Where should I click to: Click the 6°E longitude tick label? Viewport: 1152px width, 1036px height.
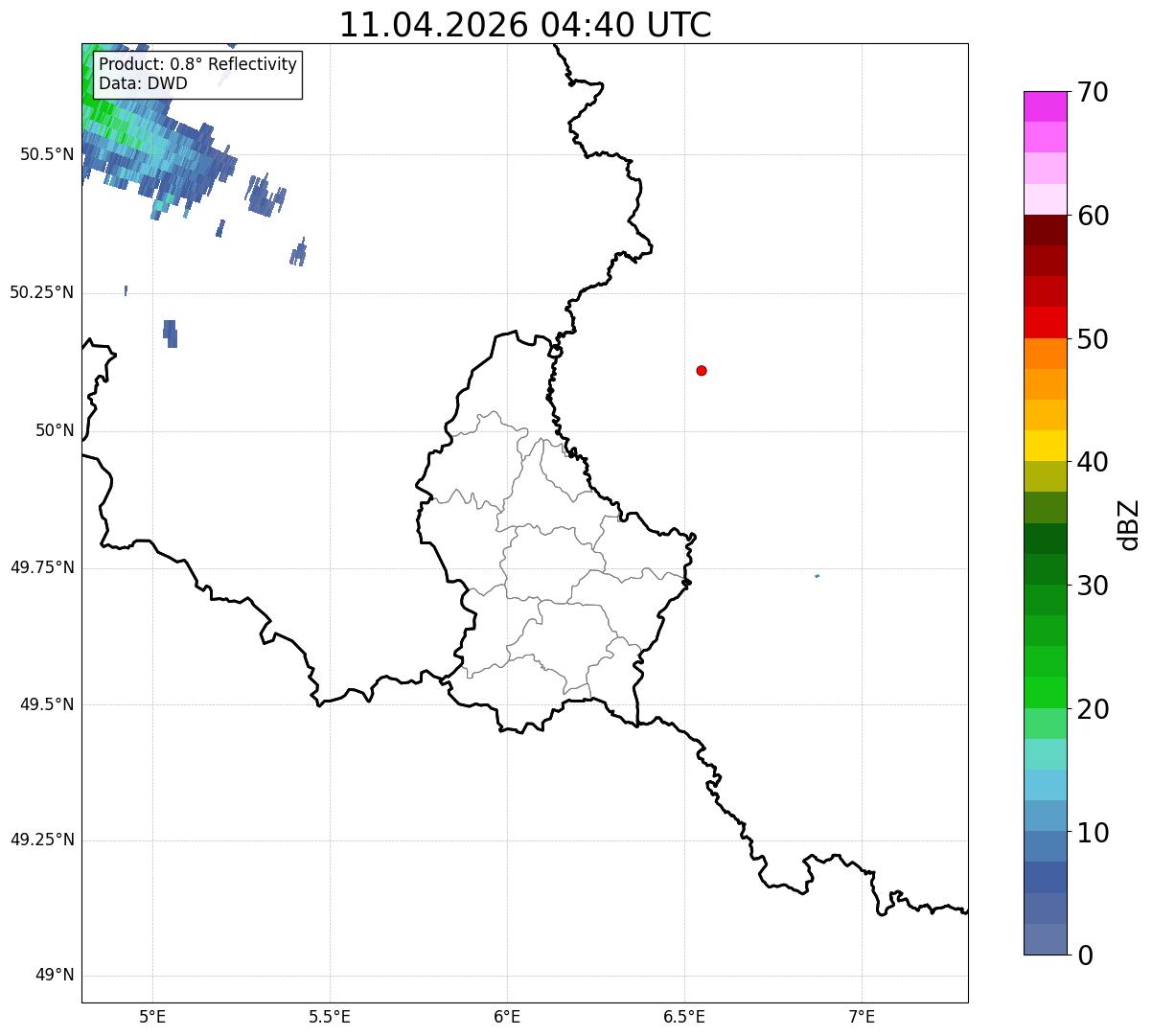coord(507,1016)
